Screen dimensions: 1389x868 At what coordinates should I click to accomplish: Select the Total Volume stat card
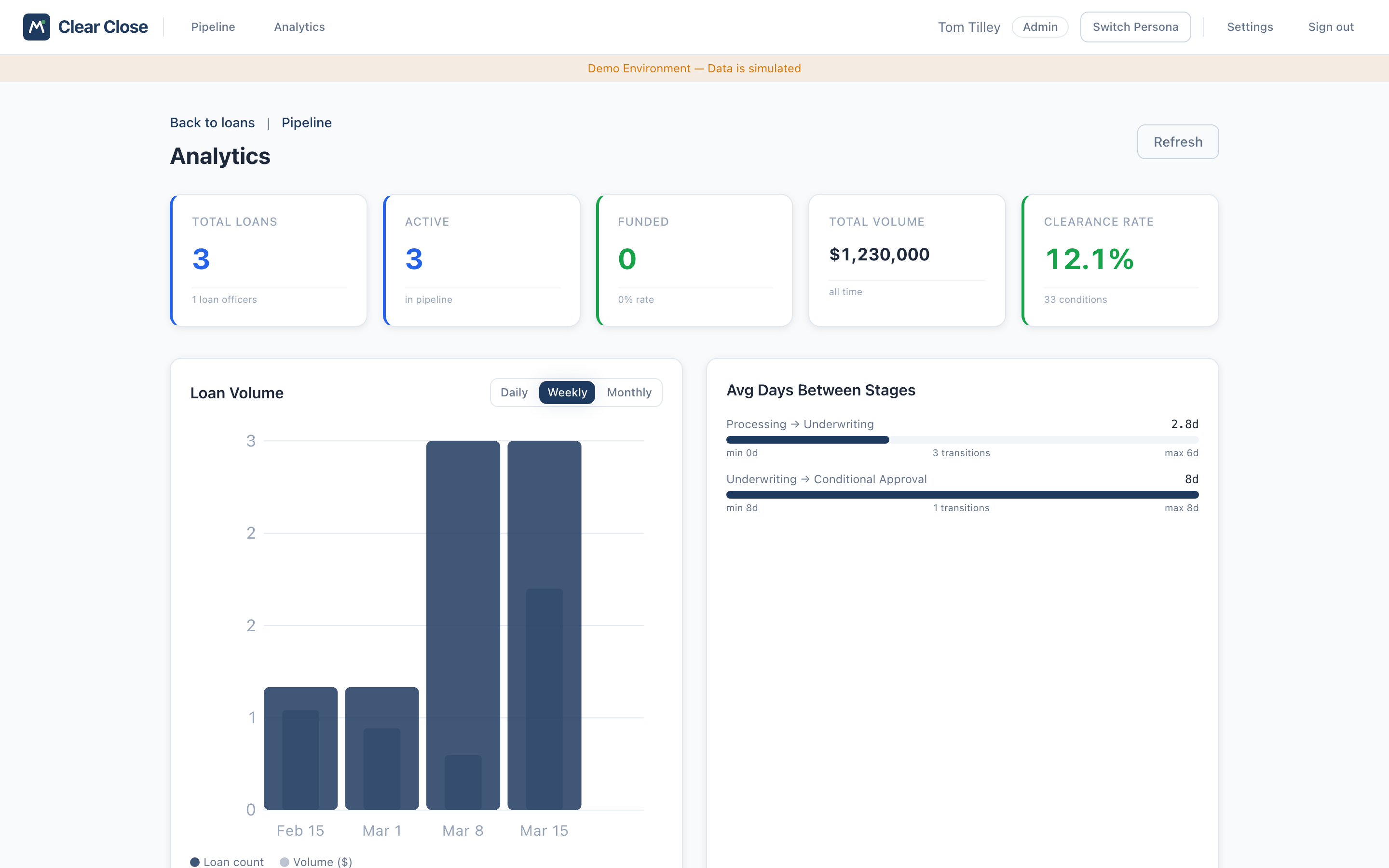click(907, 260)
